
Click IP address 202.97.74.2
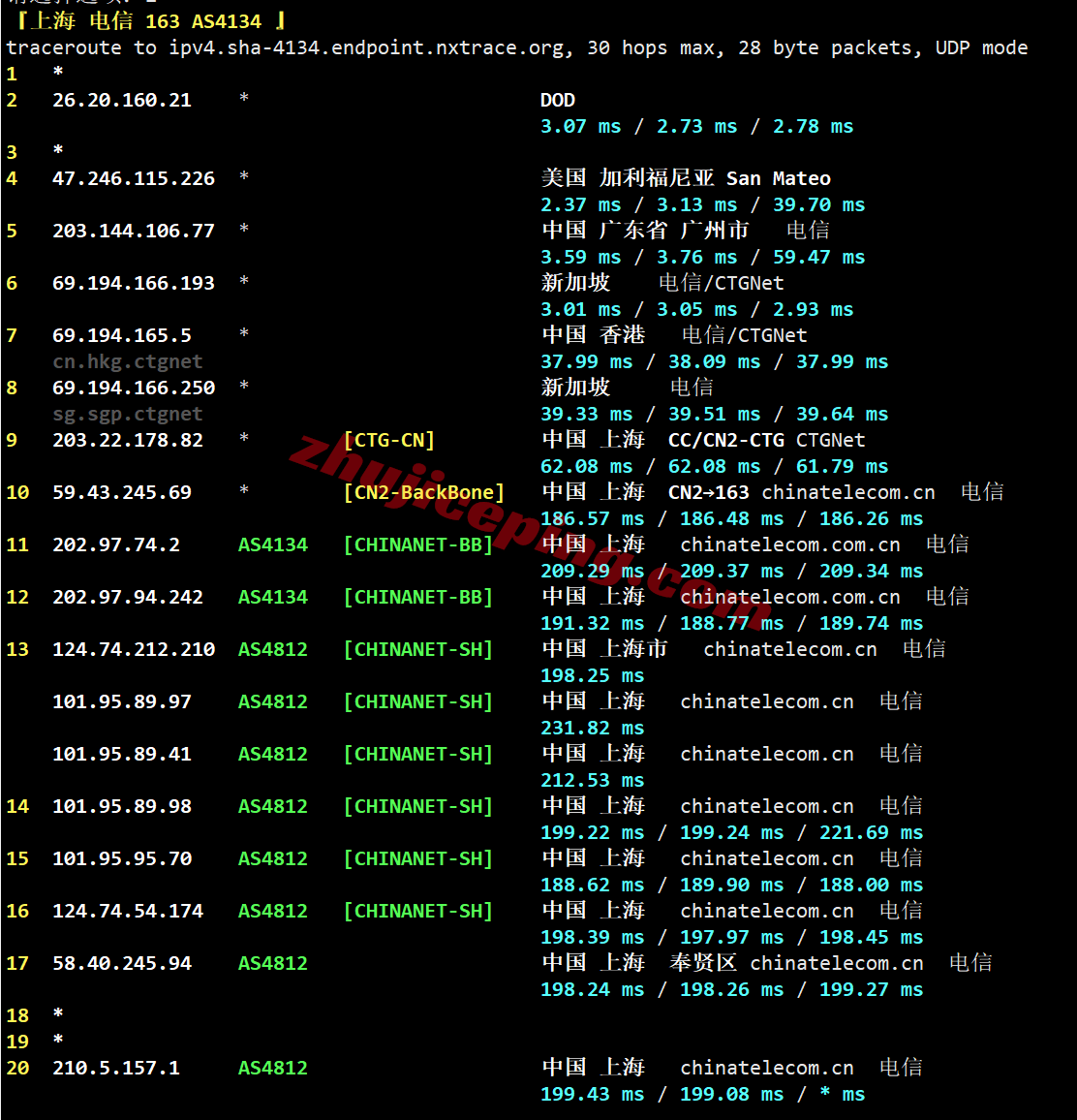(x=116, y=545)
